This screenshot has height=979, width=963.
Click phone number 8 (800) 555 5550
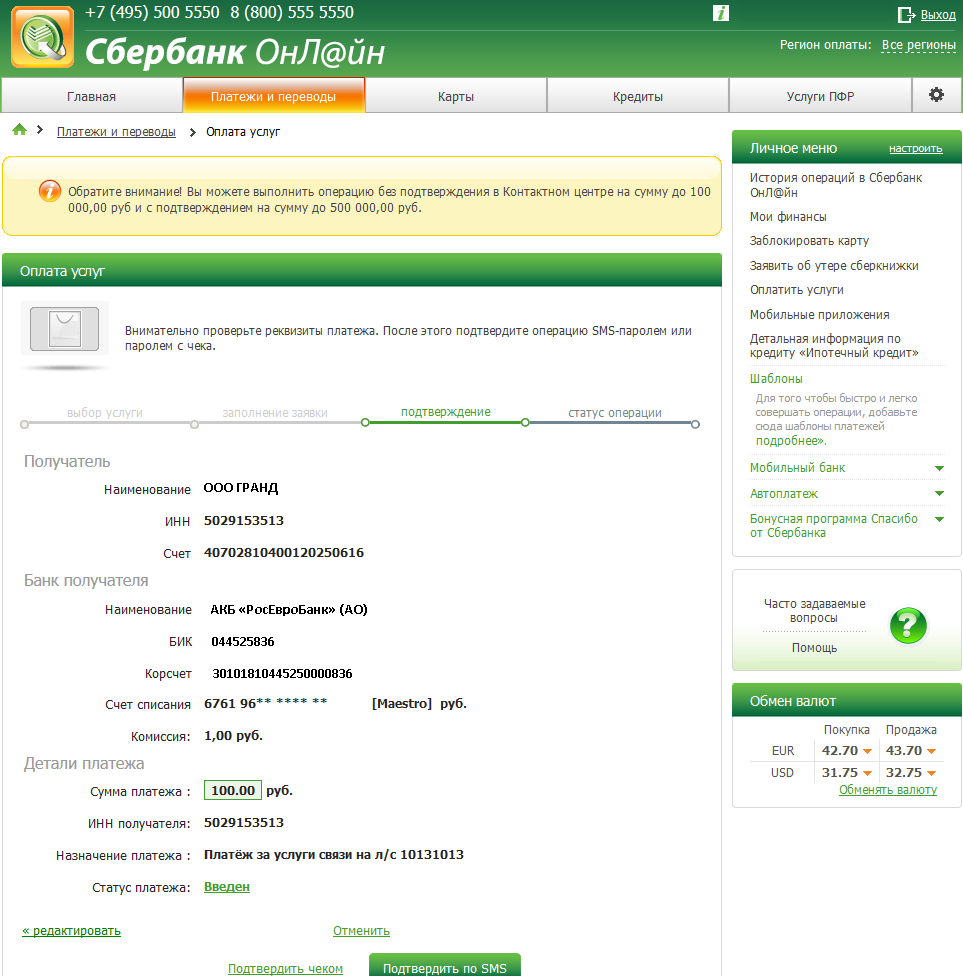pyautogui.click(x=292, y=12)
